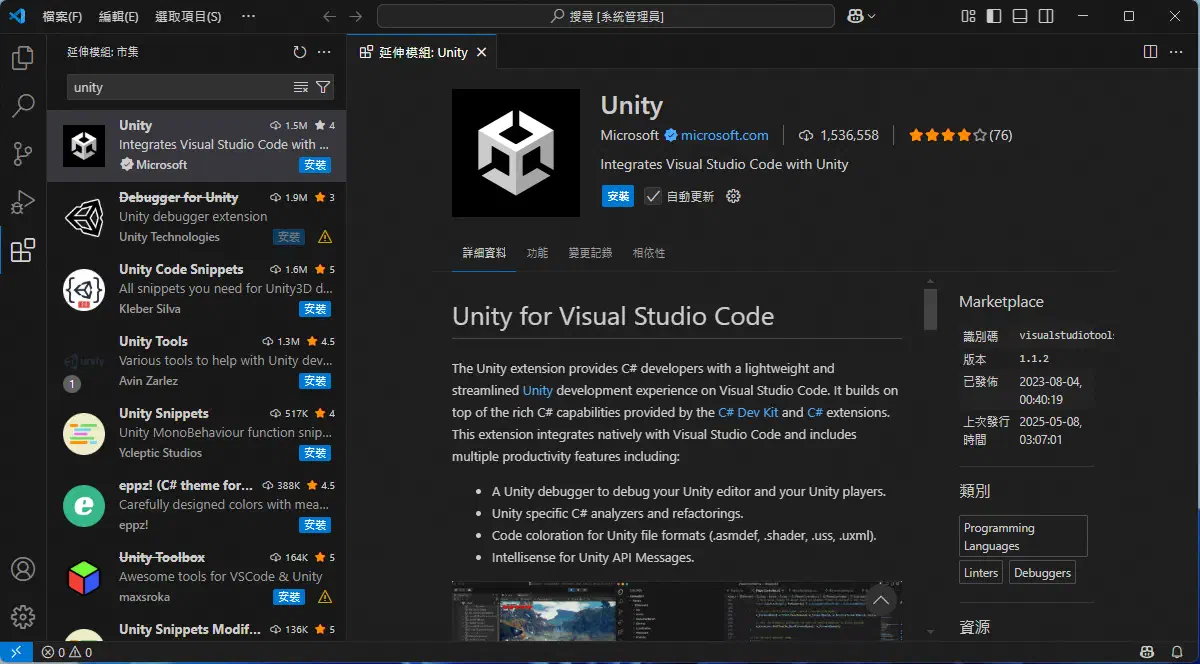
Task: Switch to the 功能 tab of the Unity extension
Action: point(537,253)
